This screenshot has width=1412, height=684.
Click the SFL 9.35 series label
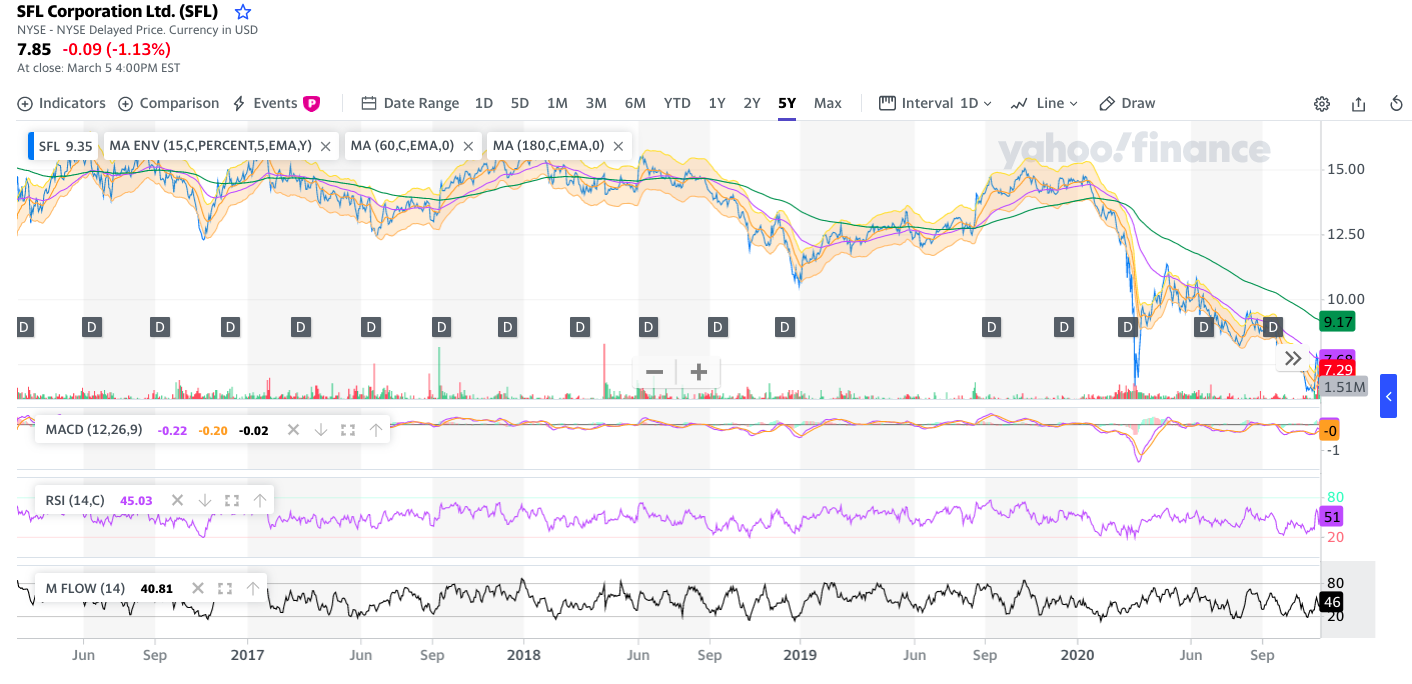pos(65,146)
